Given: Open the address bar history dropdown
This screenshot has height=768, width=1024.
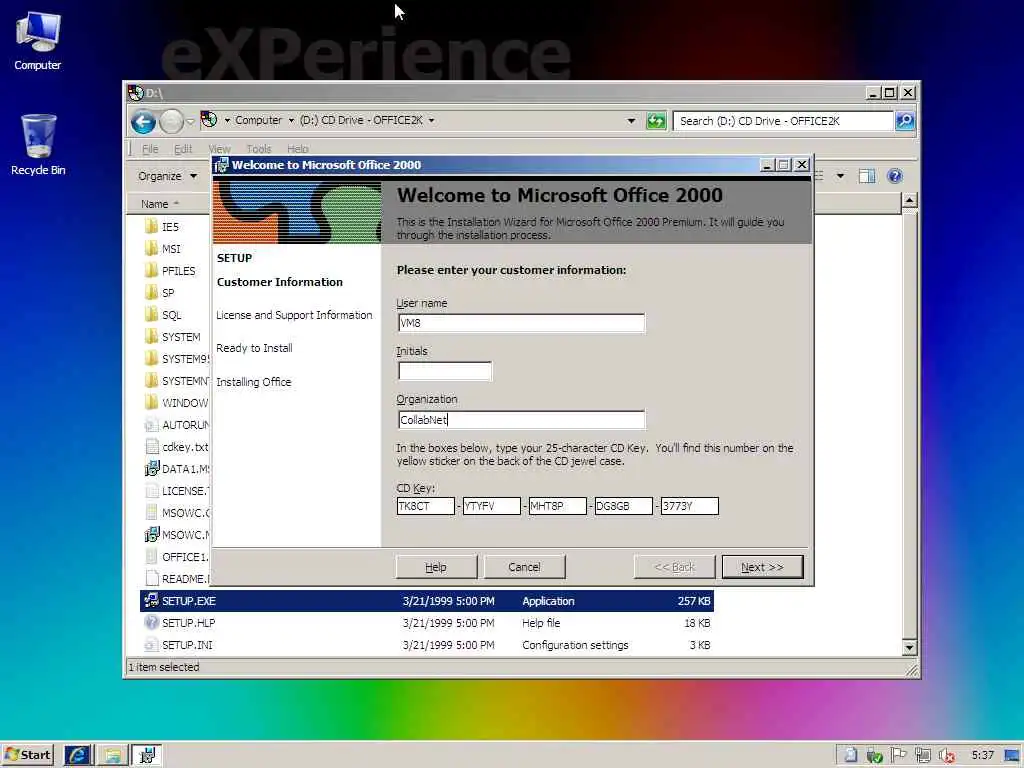Looking at the screenshot, I should click(631, 121).
